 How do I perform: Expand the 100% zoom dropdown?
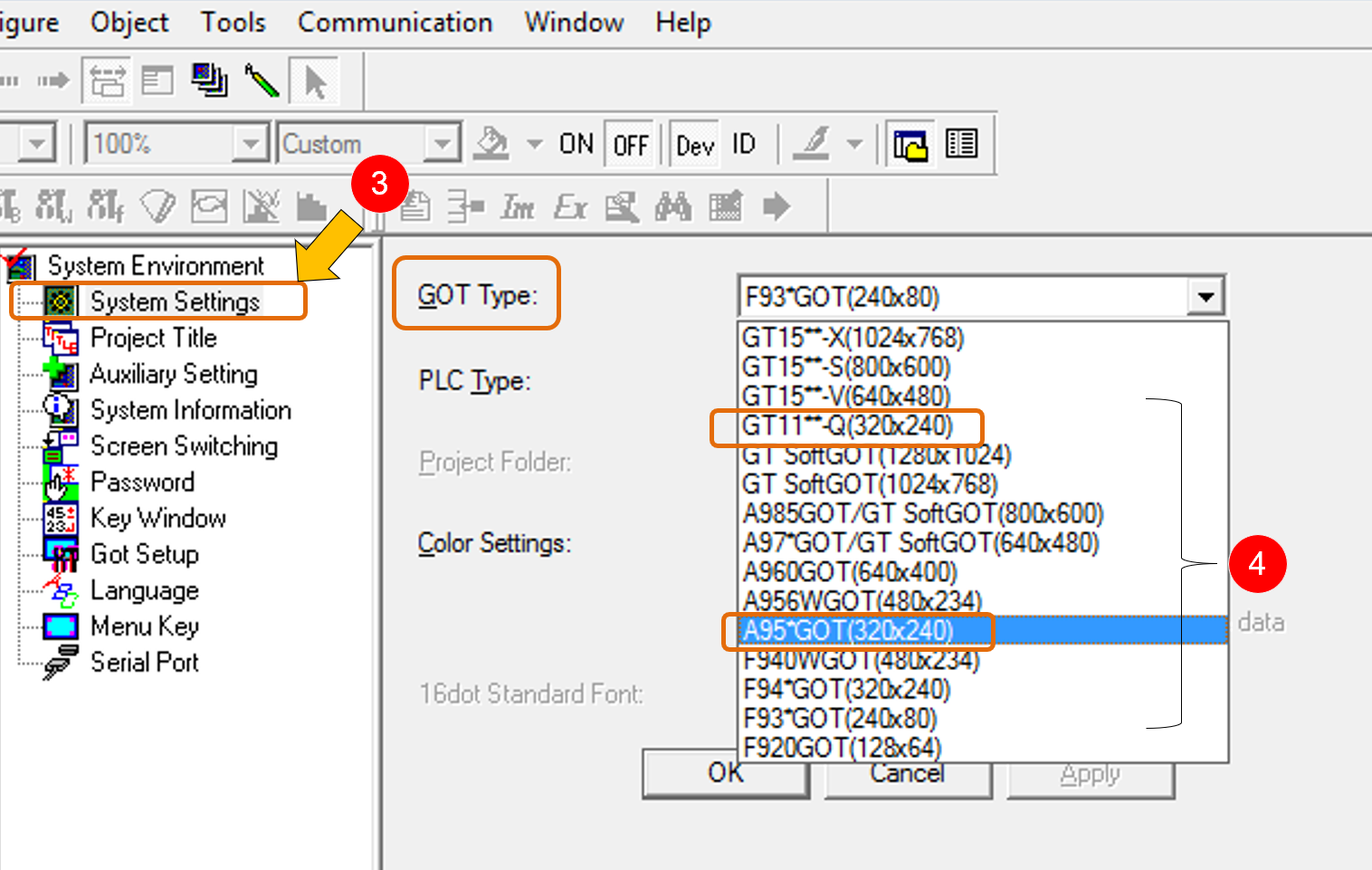point(251,143)
